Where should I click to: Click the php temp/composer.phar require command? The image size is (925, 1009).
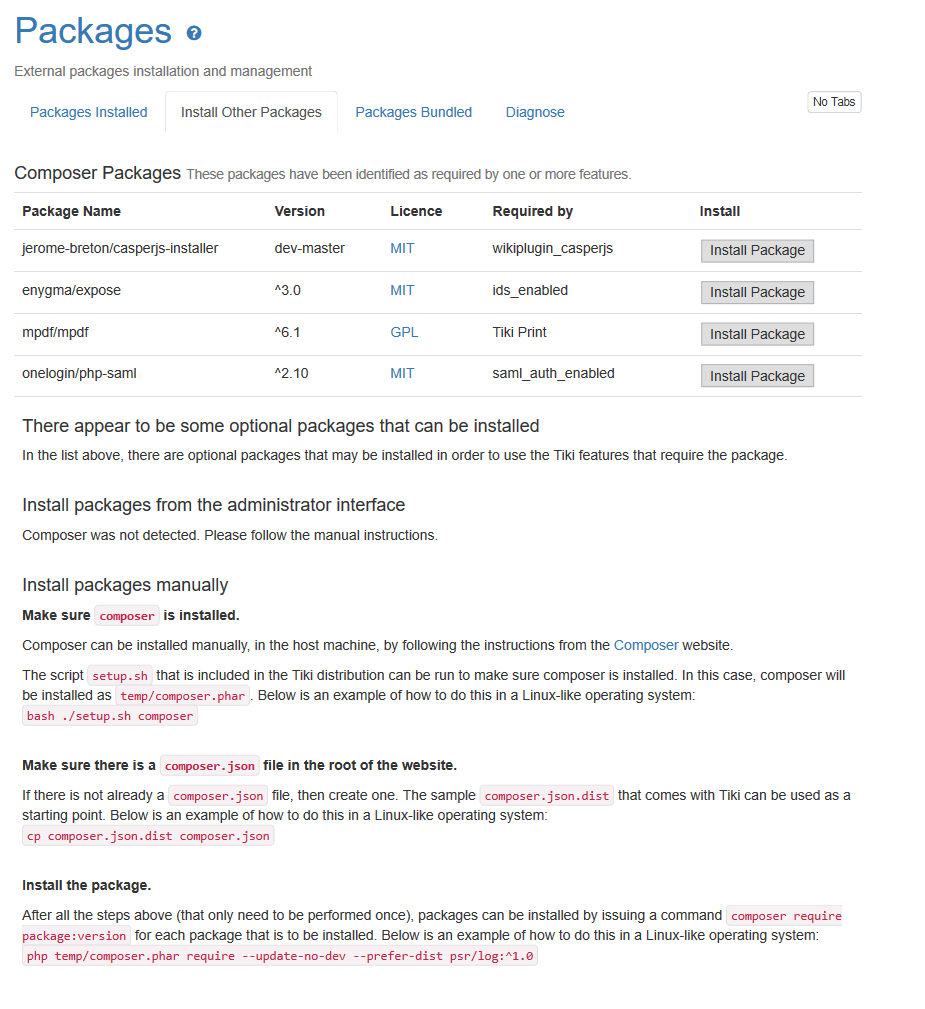tap(279, 956)
